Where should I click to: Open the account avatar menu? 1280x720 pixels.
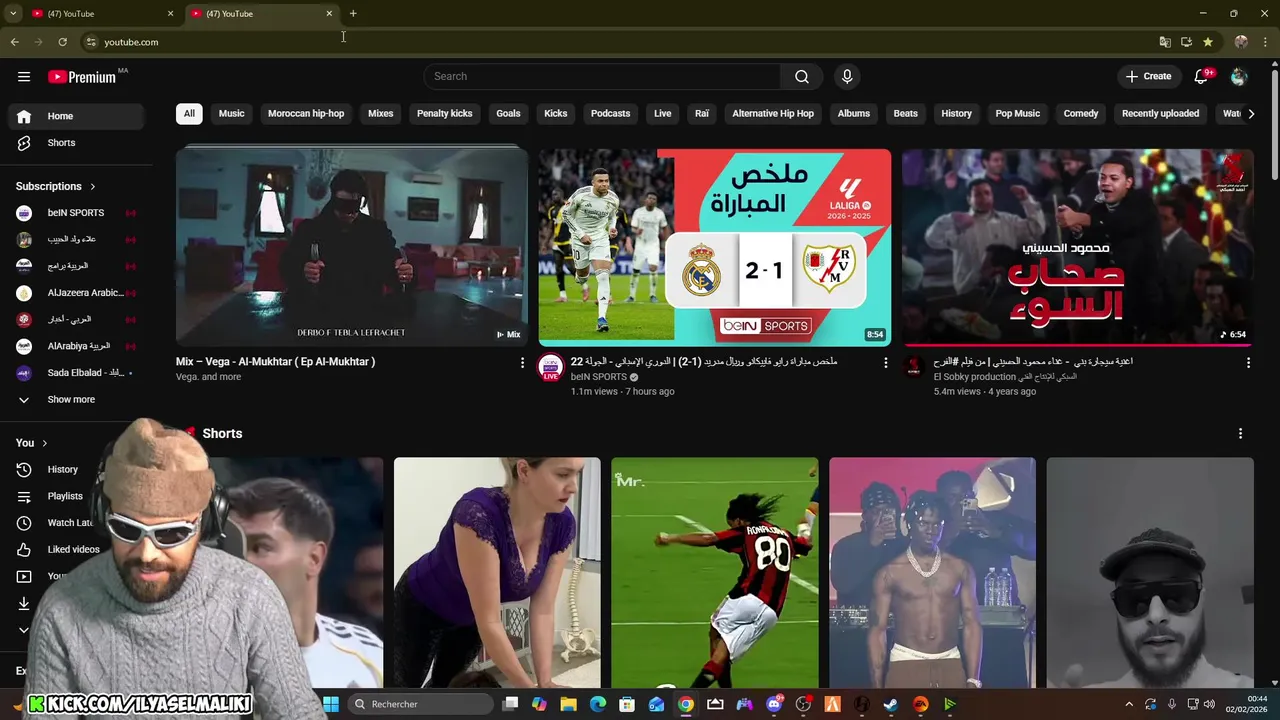[1239, 76]
